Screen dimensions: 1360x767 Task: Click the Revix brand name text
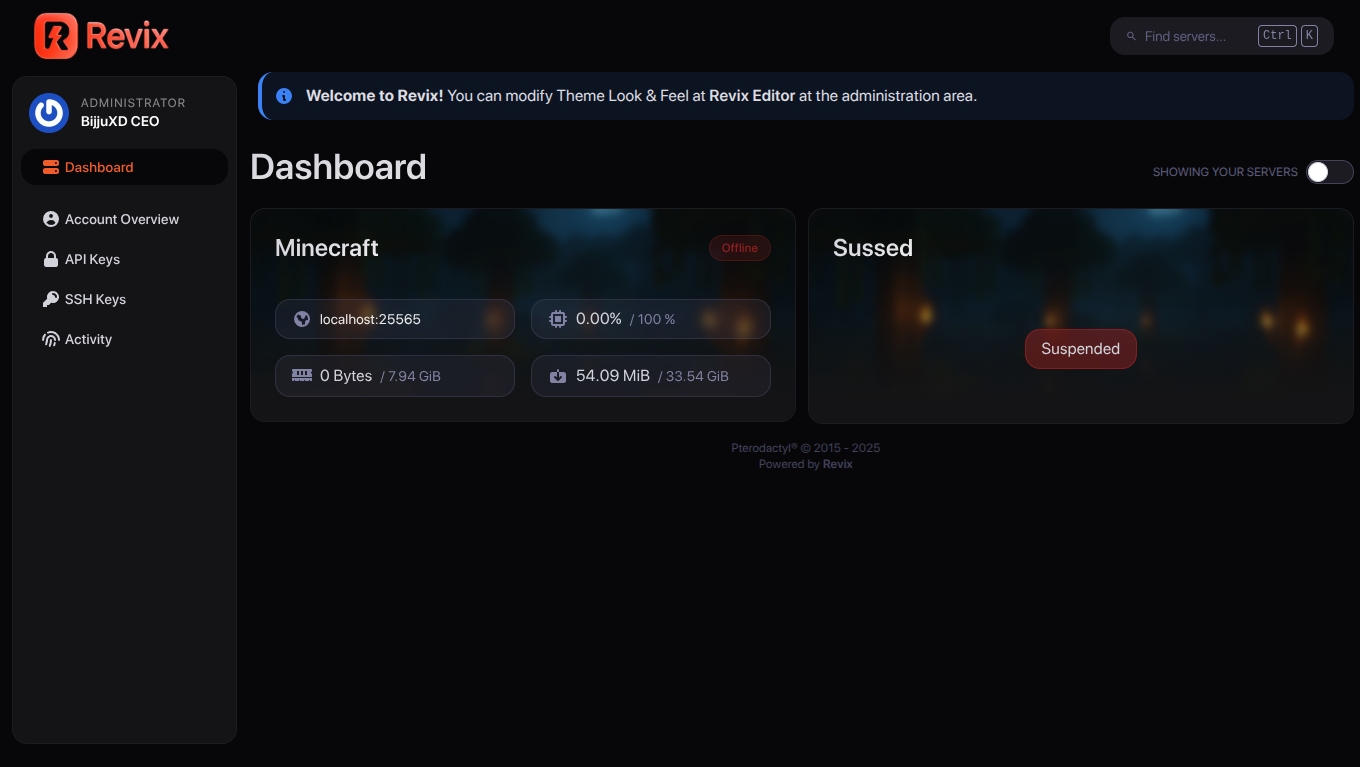pos(127,37)
